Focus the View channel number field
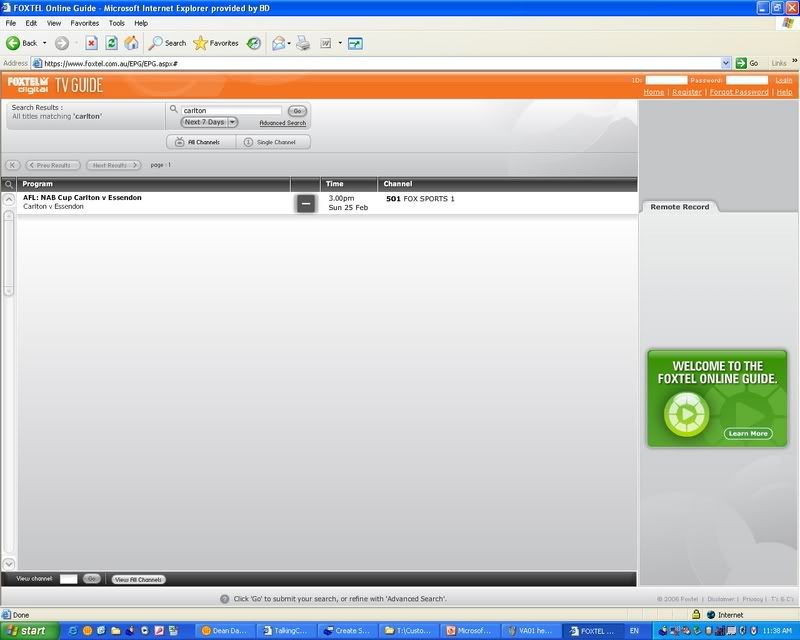800x640 pixels. click(68, 579)
